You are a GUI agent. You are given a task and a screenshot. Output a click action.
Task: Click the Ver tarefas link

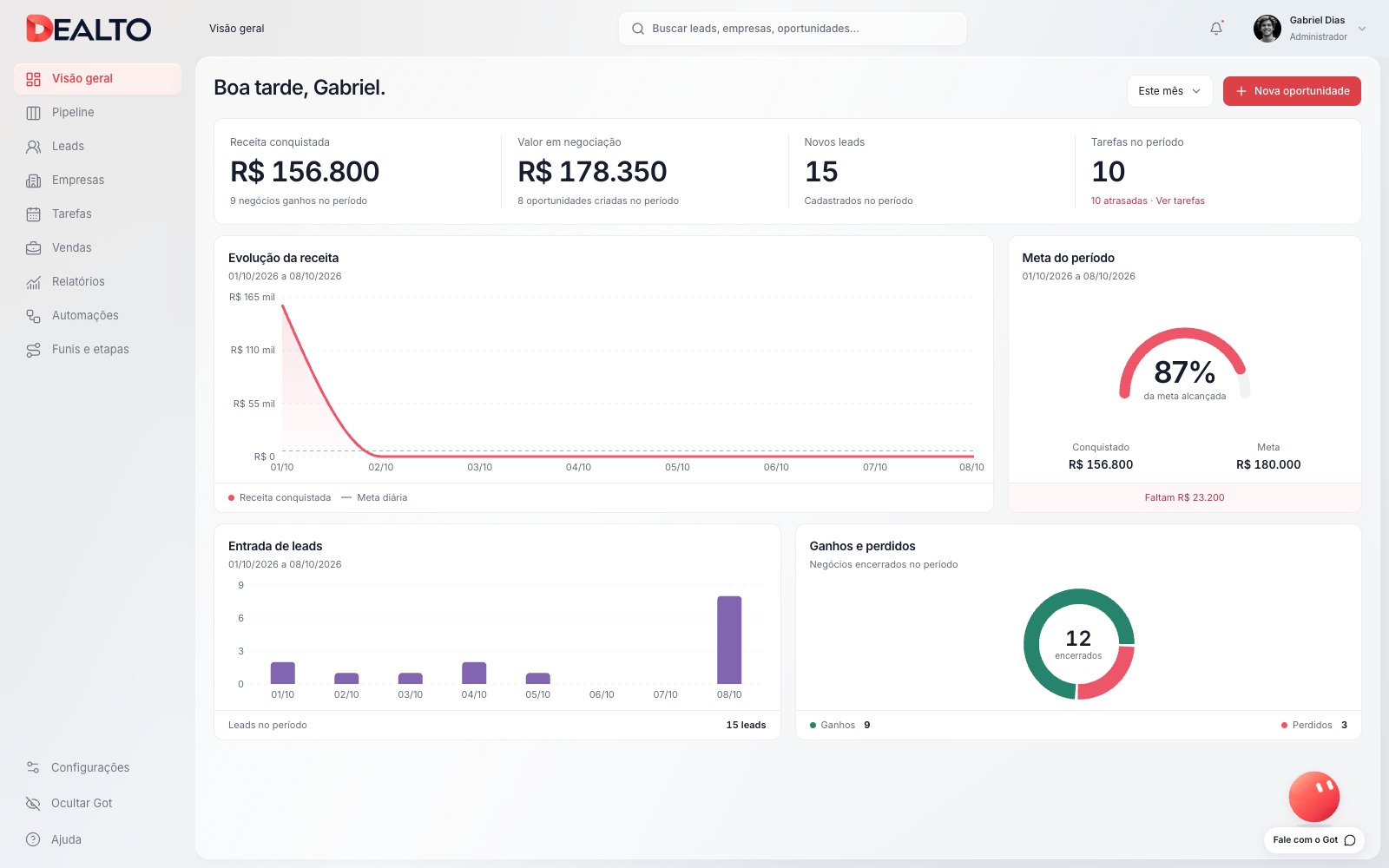pos(1180,201)
